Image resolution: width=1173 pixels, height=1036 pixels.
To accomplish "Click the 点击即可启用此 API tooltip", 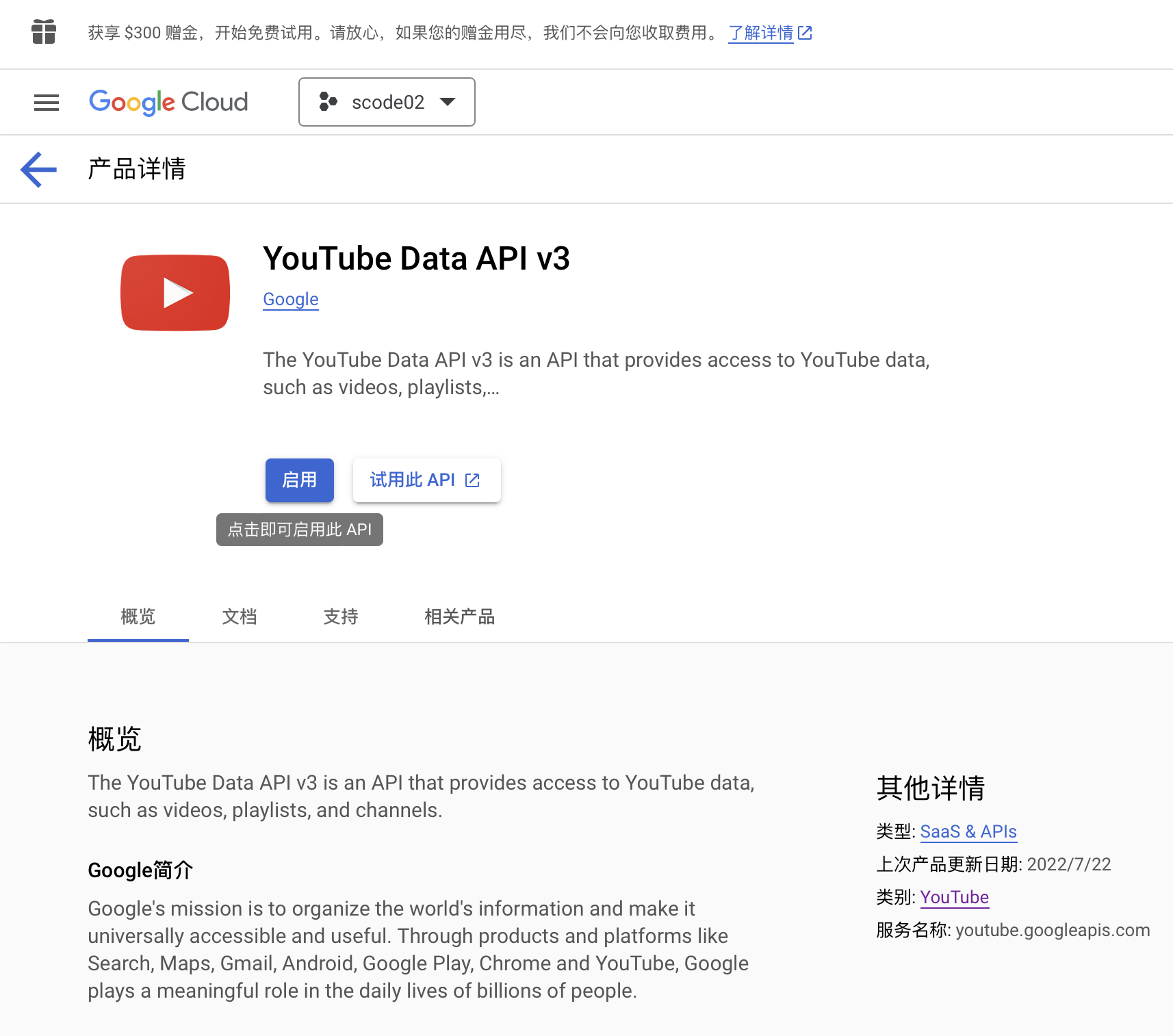I will pos(300,530).
